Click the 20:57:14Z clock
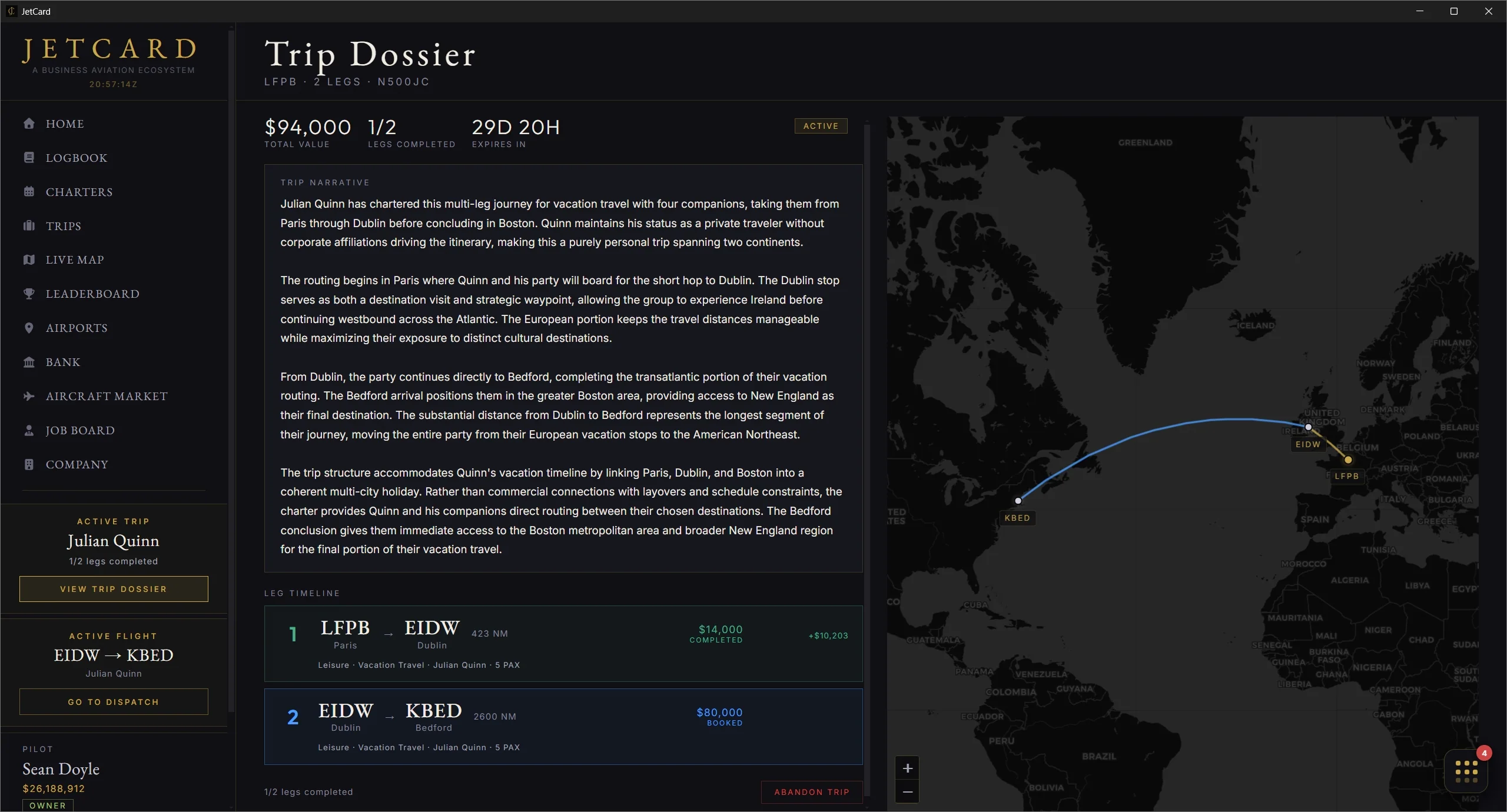Image resolution: width=1507 pixels, height=812 pixels. click(113, 84)
